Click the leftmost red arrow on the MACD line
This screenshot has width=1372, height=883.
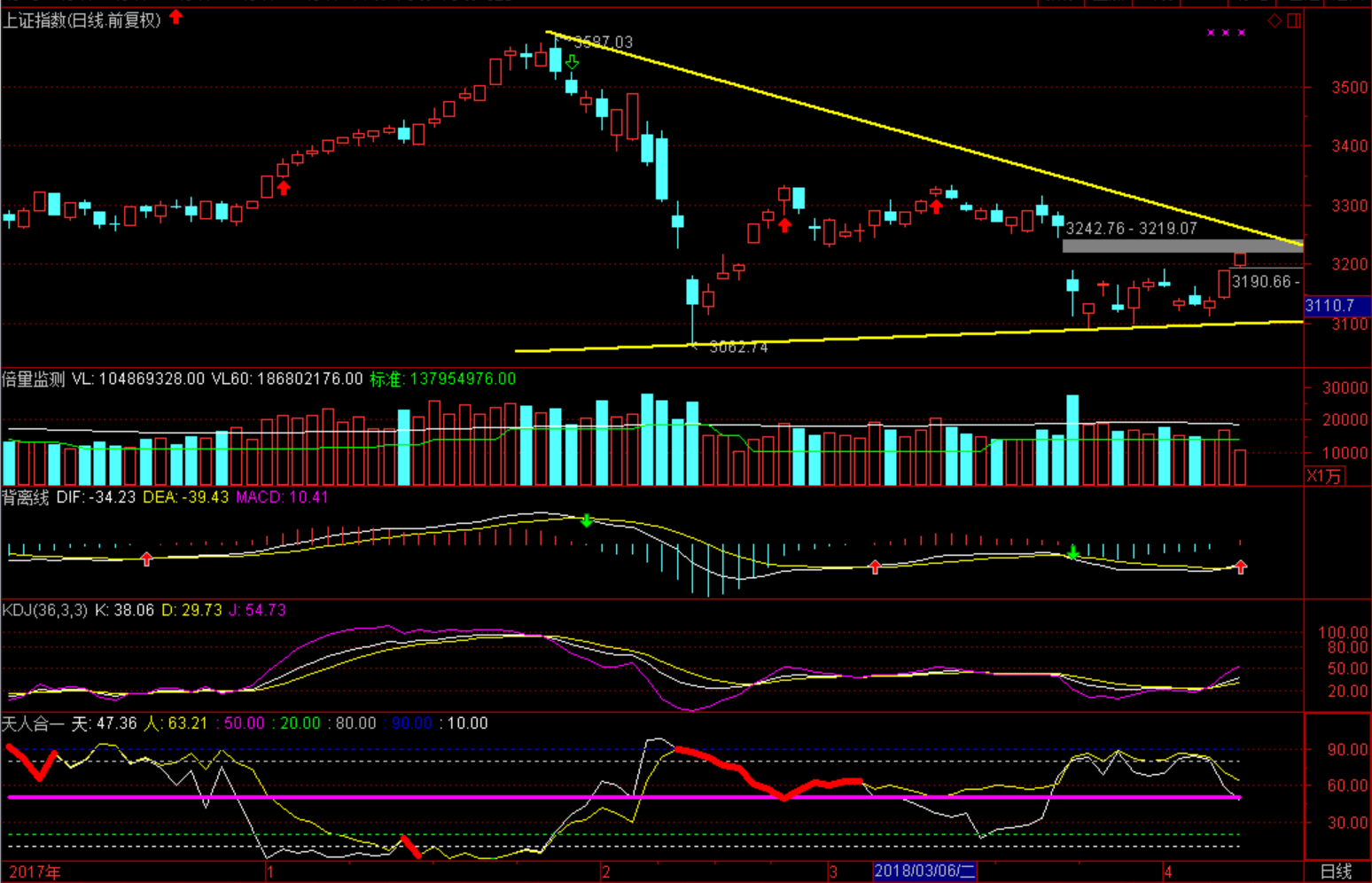(x=146, y=559)
